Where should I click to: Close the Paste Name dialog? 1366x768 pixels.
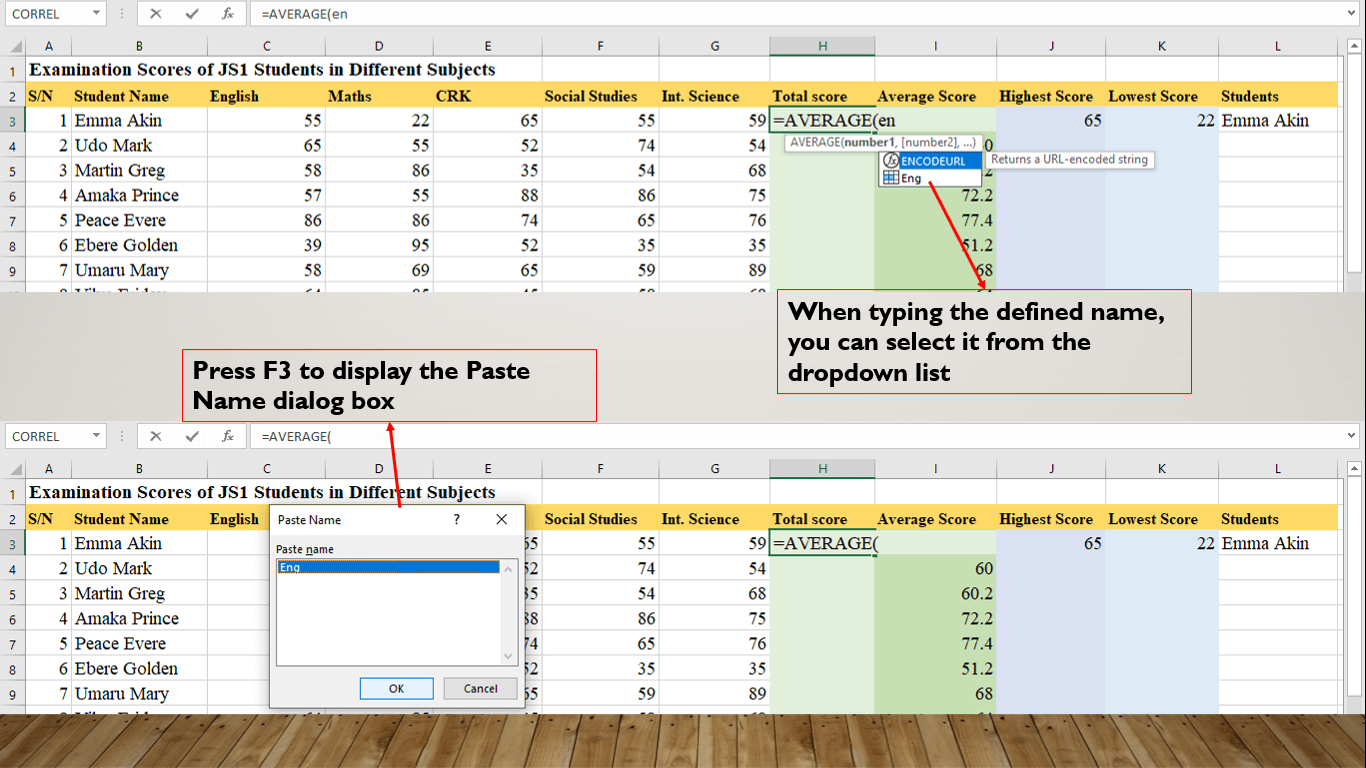tap(501, 519)
